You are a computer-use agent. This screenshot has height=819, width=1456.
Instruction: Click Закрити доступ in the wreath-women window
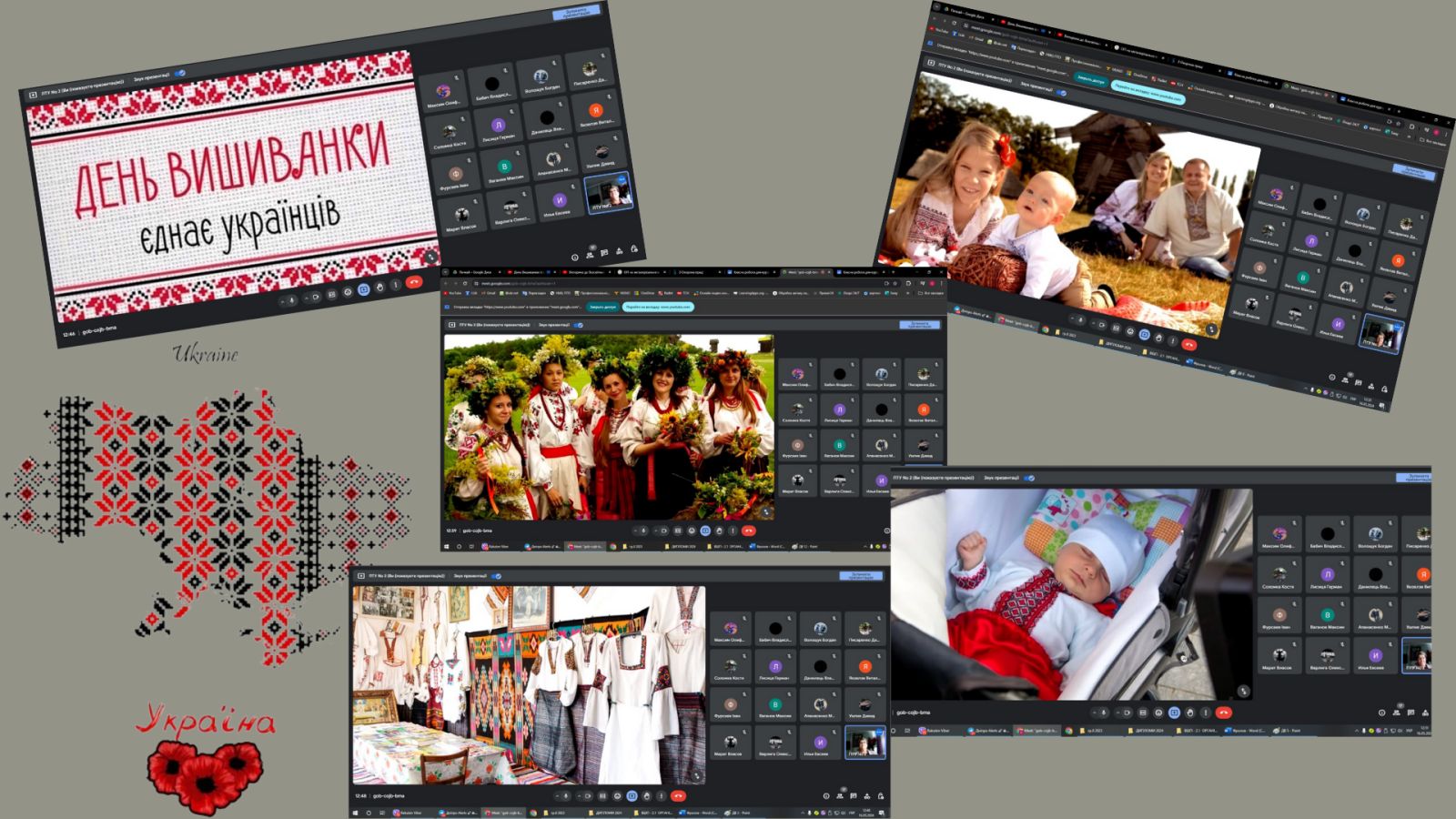click(x=602, y=308)
